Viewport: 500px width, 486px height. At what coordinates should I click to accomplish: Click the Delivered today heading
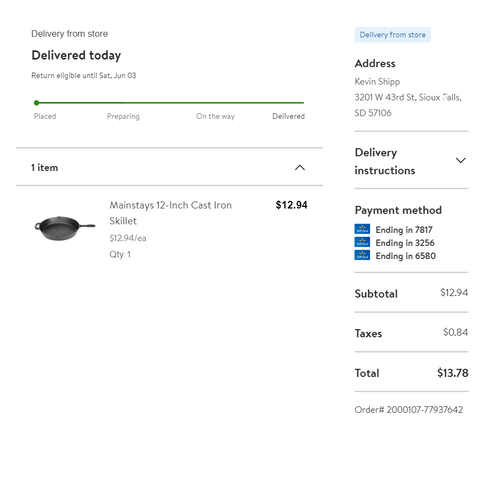click(x=76, y=55)
